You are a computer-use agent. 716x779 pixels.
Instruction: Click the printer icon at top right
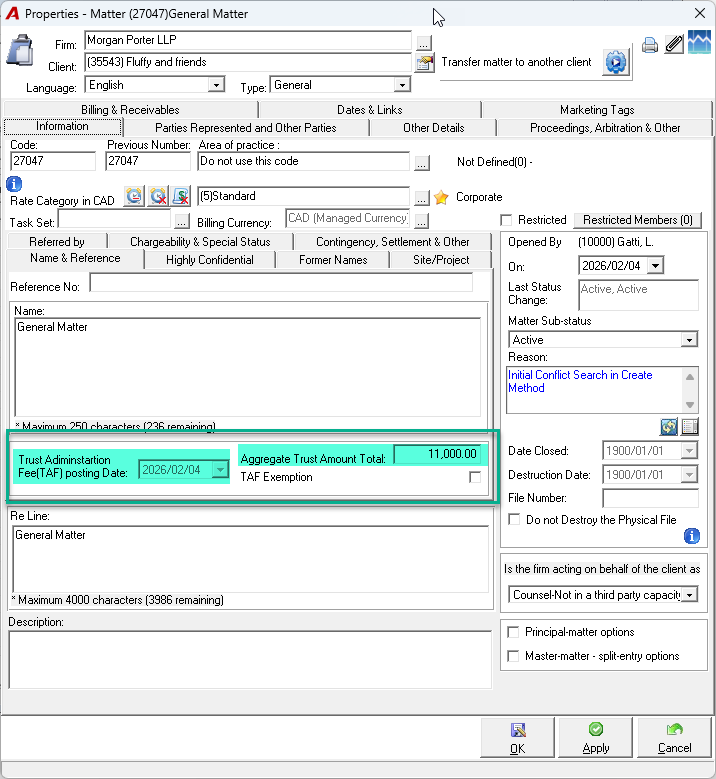click(649, 45)
